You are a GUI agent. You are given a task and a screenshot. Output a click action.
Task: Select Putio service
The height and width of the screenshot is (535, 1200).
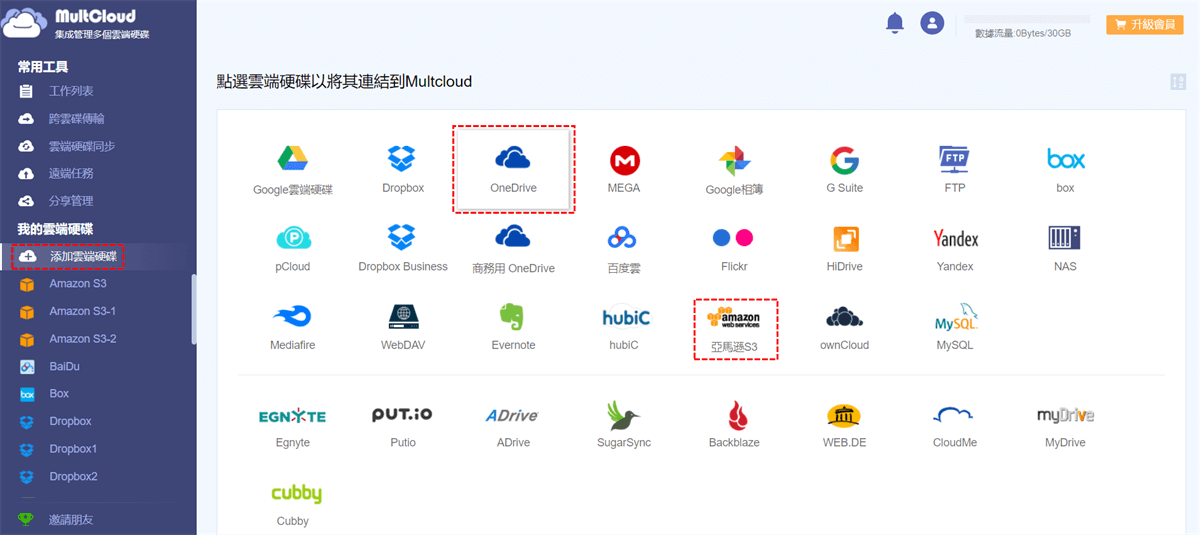click(402, 415)
